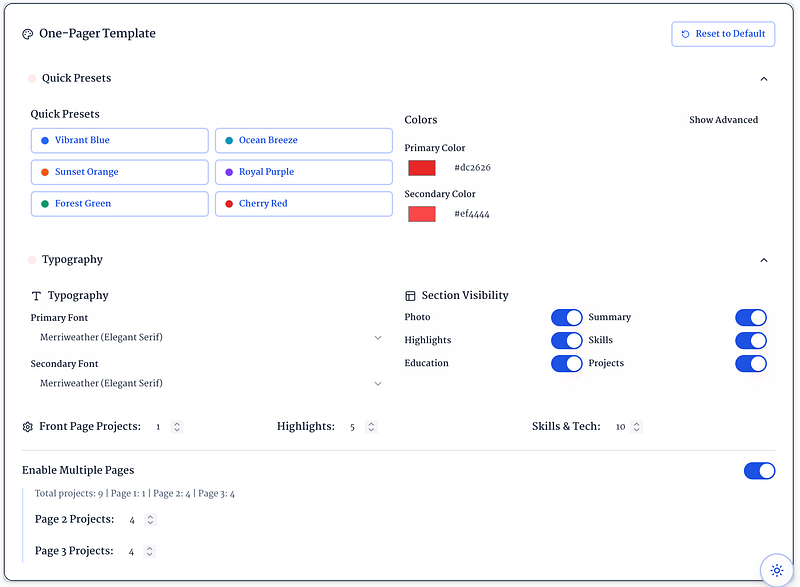
Task: Open the Secondary Font dropdown
Action: 209,384
